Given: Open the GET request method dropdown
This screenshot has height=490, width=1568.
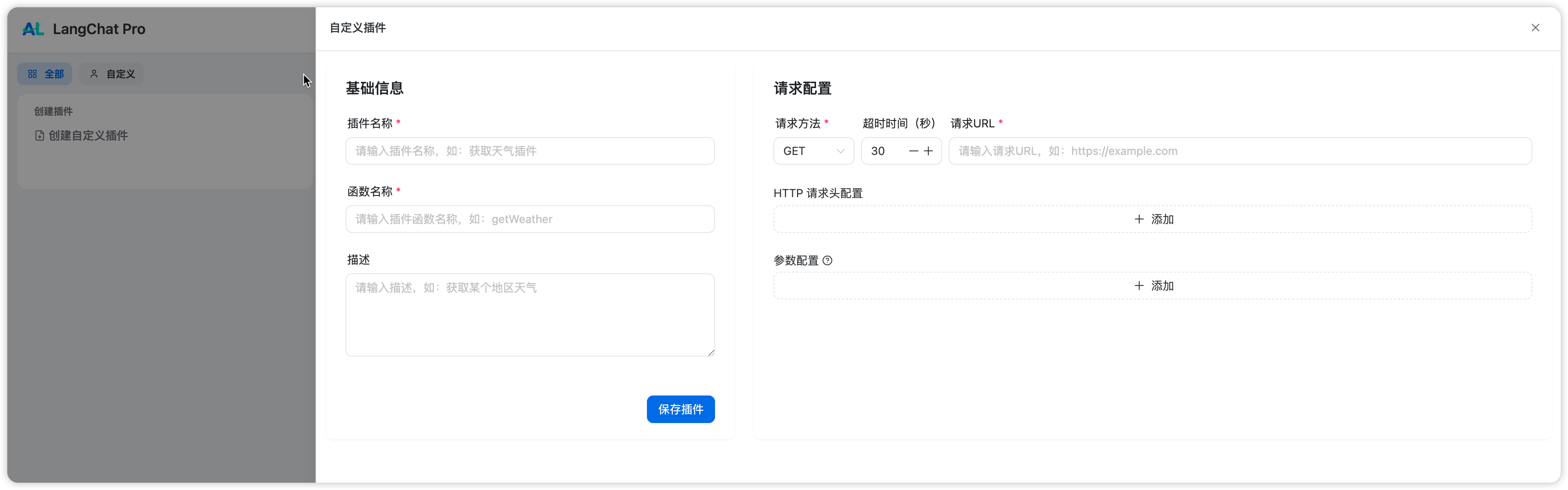Looking at the screenshot, I should point(813,151).
